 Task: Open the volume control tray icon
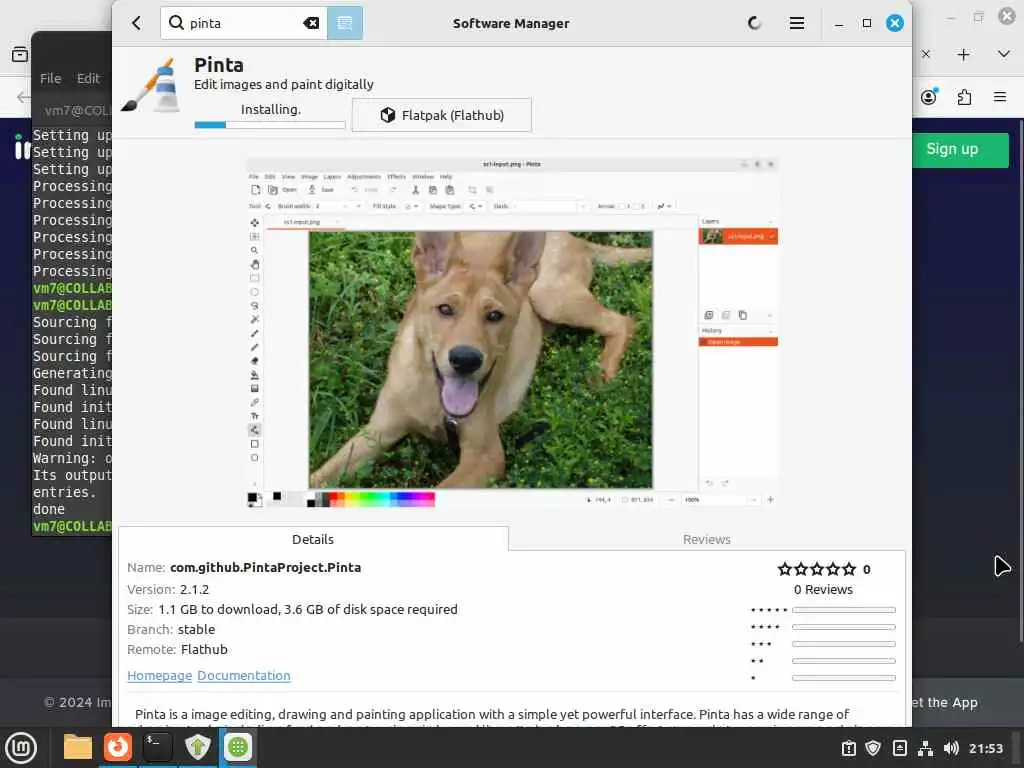tap(951, 748)
